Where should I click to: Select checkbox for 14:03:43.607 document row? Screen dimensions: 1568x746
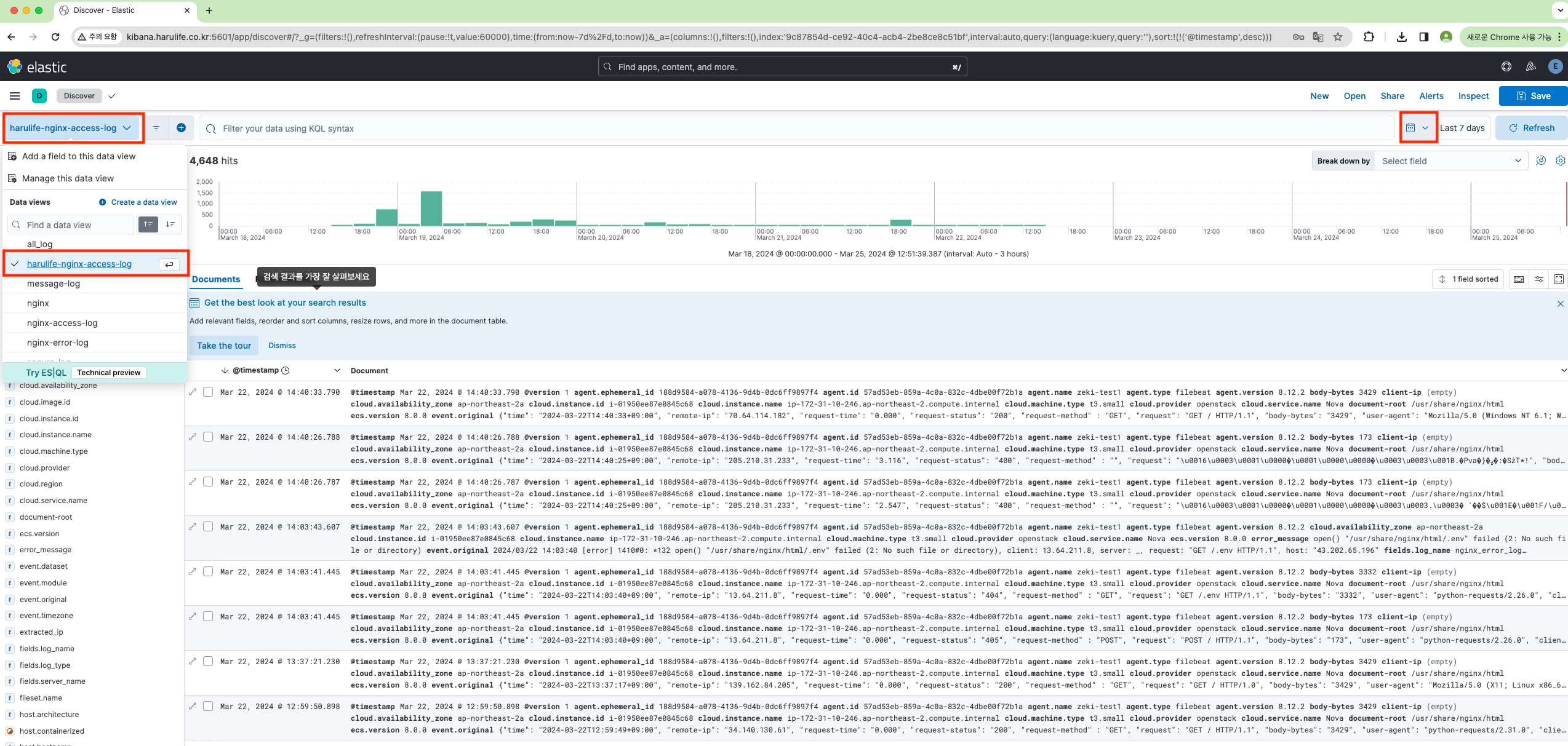click(x=209, y=527)
